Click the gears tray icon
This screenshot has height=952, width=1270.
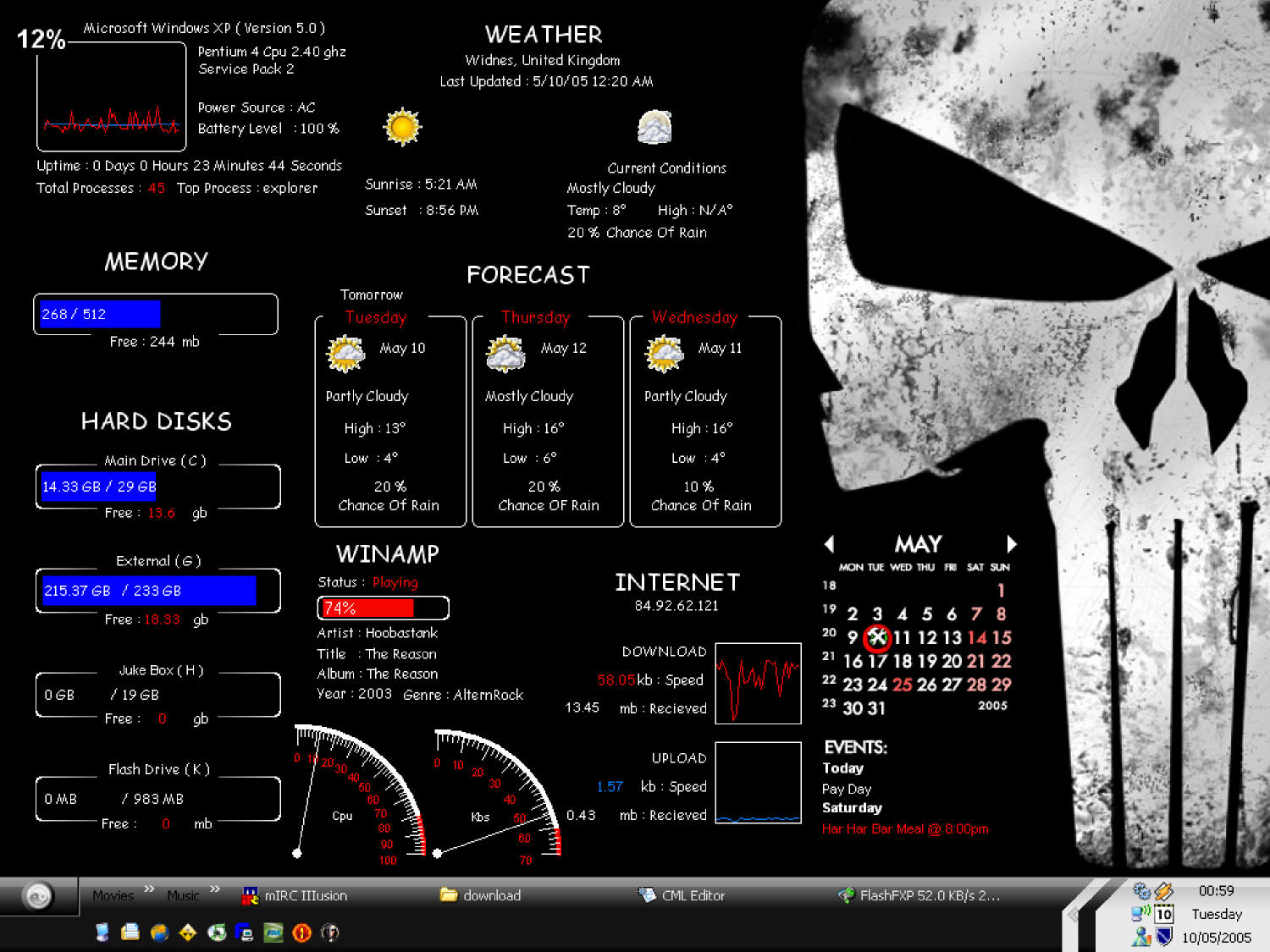coord(1141,890)
